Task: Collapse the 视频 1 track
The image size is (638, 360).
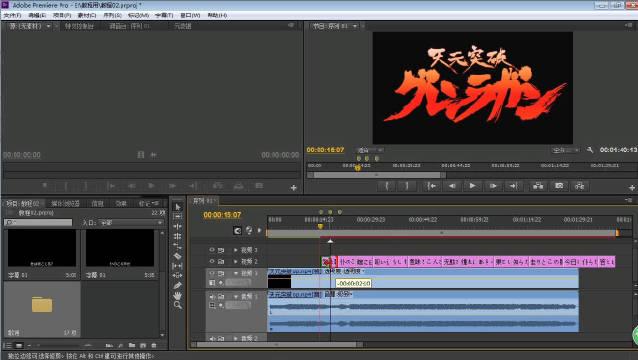Action: [x=236, y=273]
